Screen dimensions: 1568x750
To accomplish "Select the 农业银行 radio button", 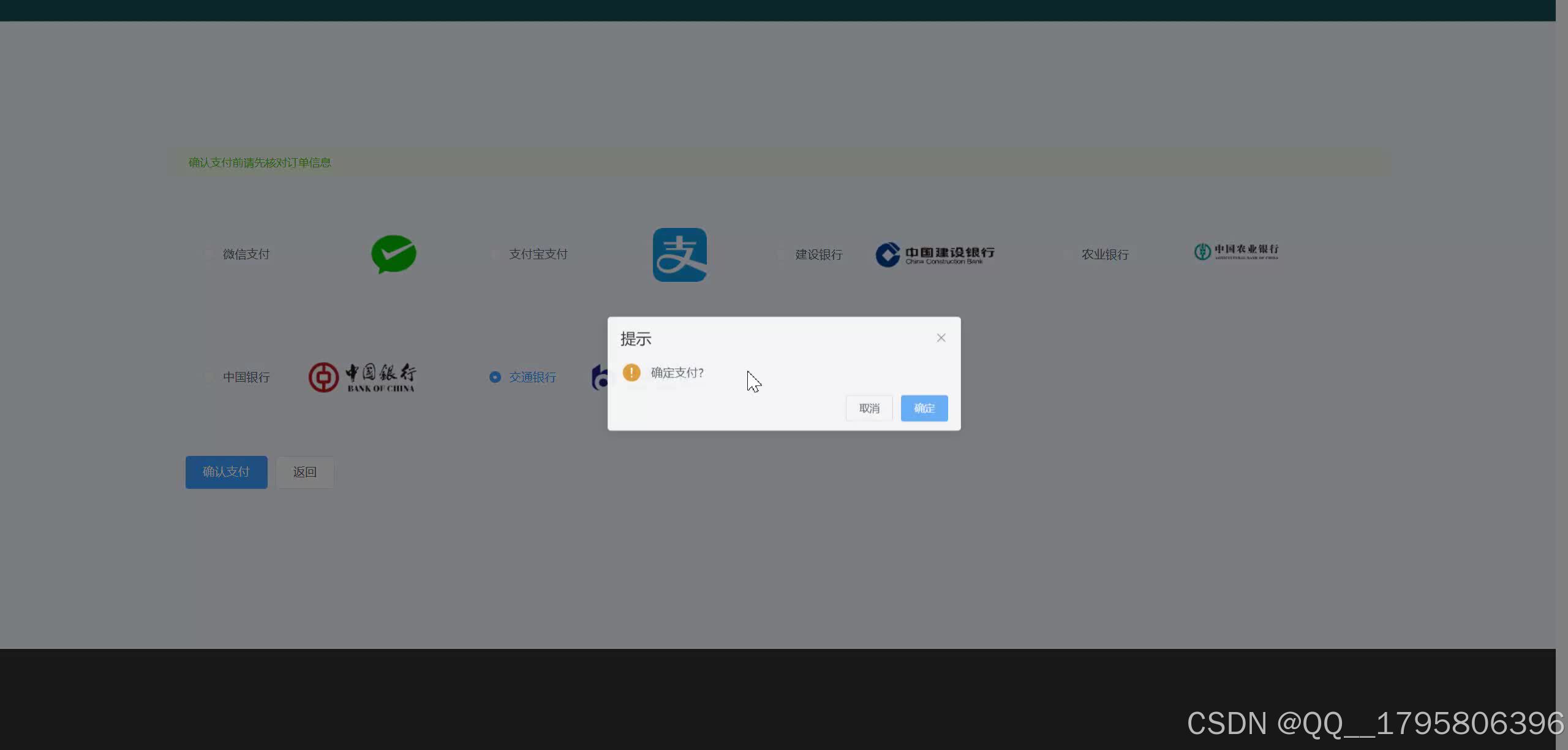I will point(1067,254).
